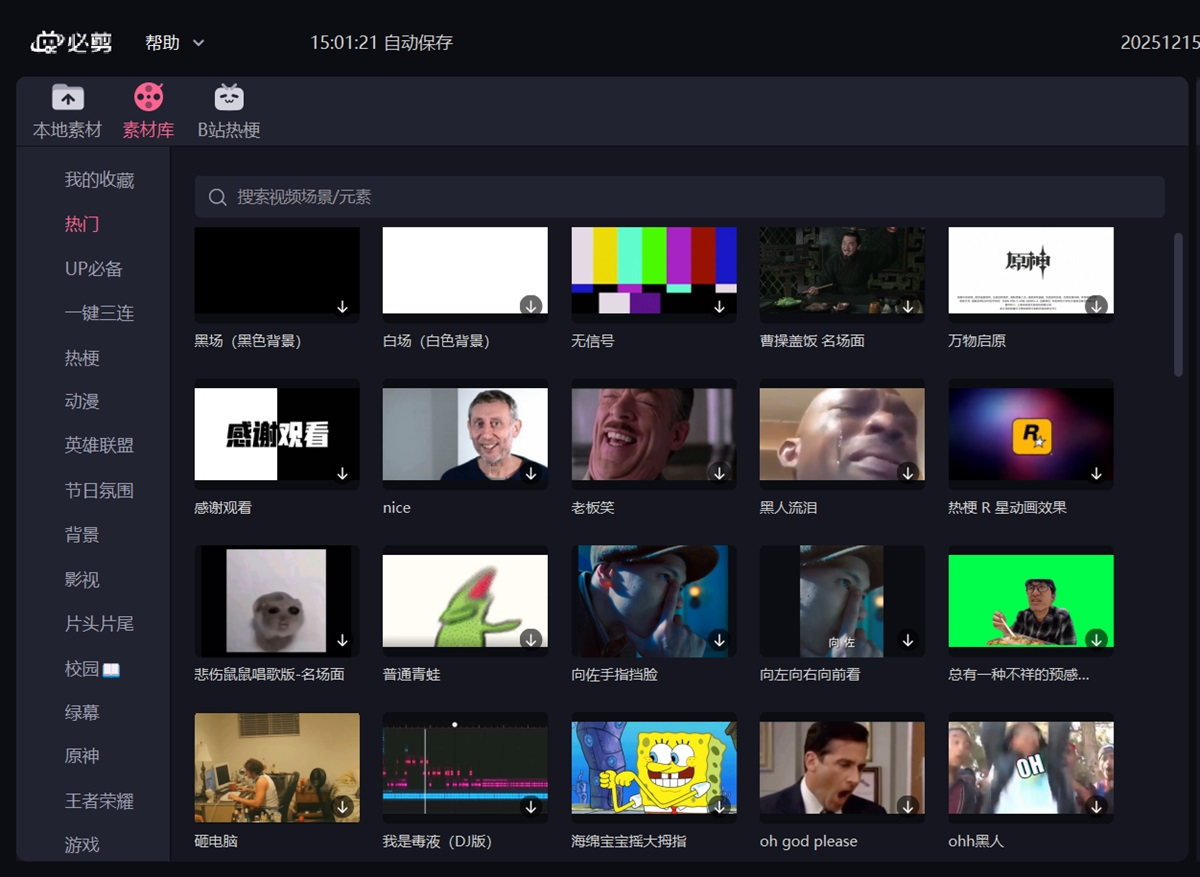This screenshot has height=877, width=1200.
Task: Click the 必剪 app logo
Action: [72, 42]
